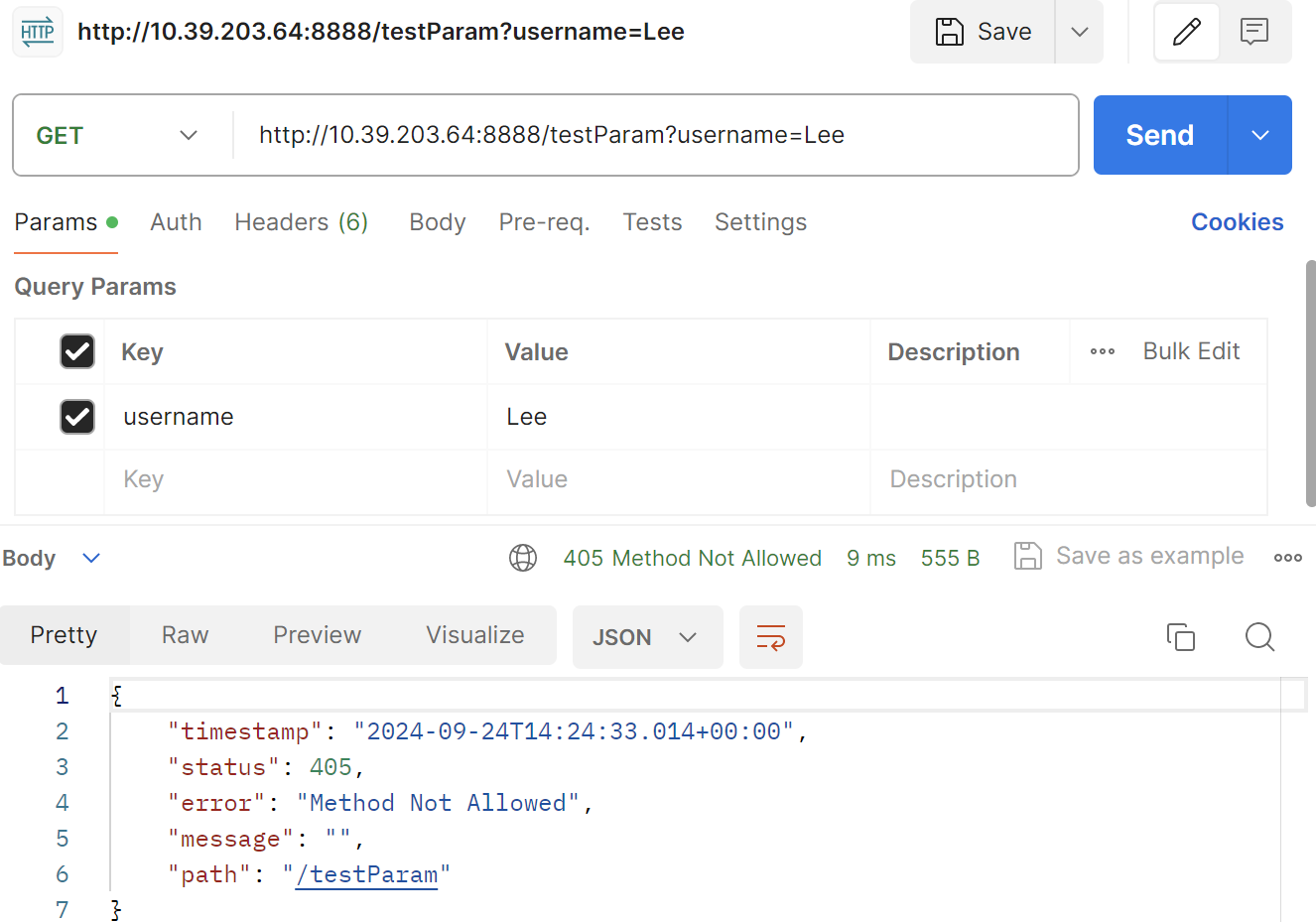Uncheck the username parameter checkbox
Image resolution: width=1316 pixels, height=922 pixels.
click(x=77, y=417)
